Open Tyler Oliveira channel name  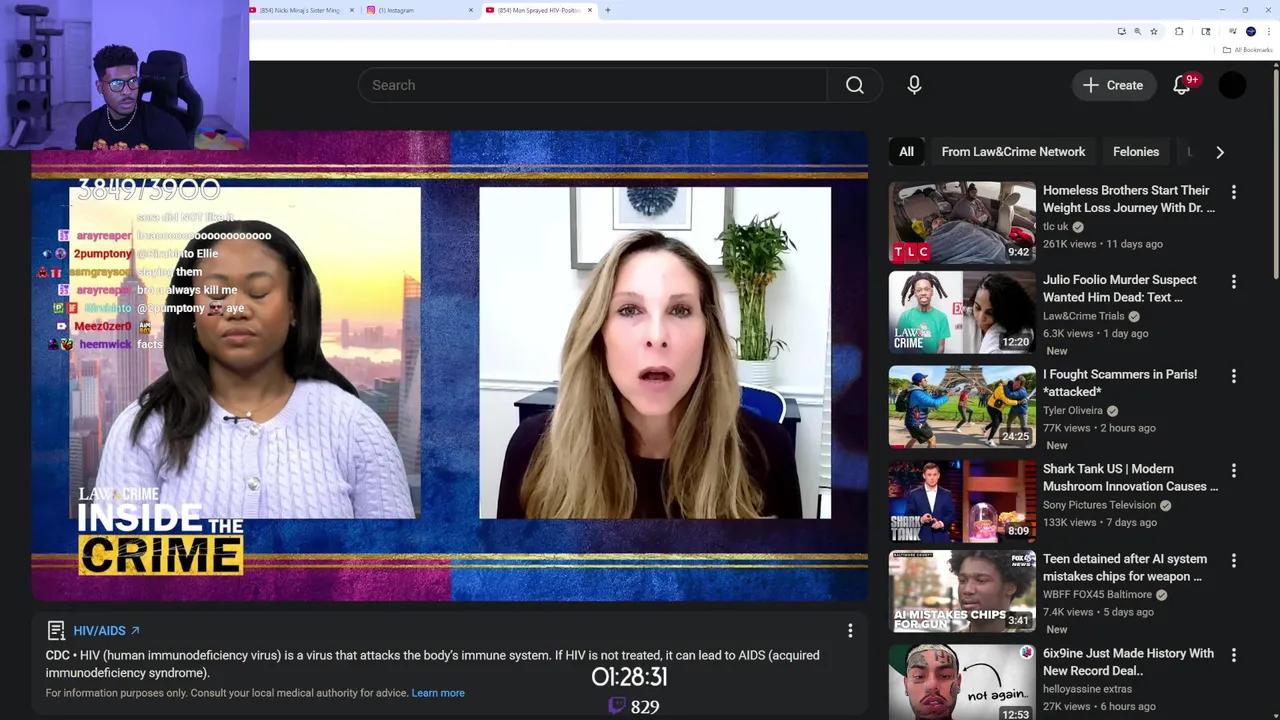(1073, 410)
